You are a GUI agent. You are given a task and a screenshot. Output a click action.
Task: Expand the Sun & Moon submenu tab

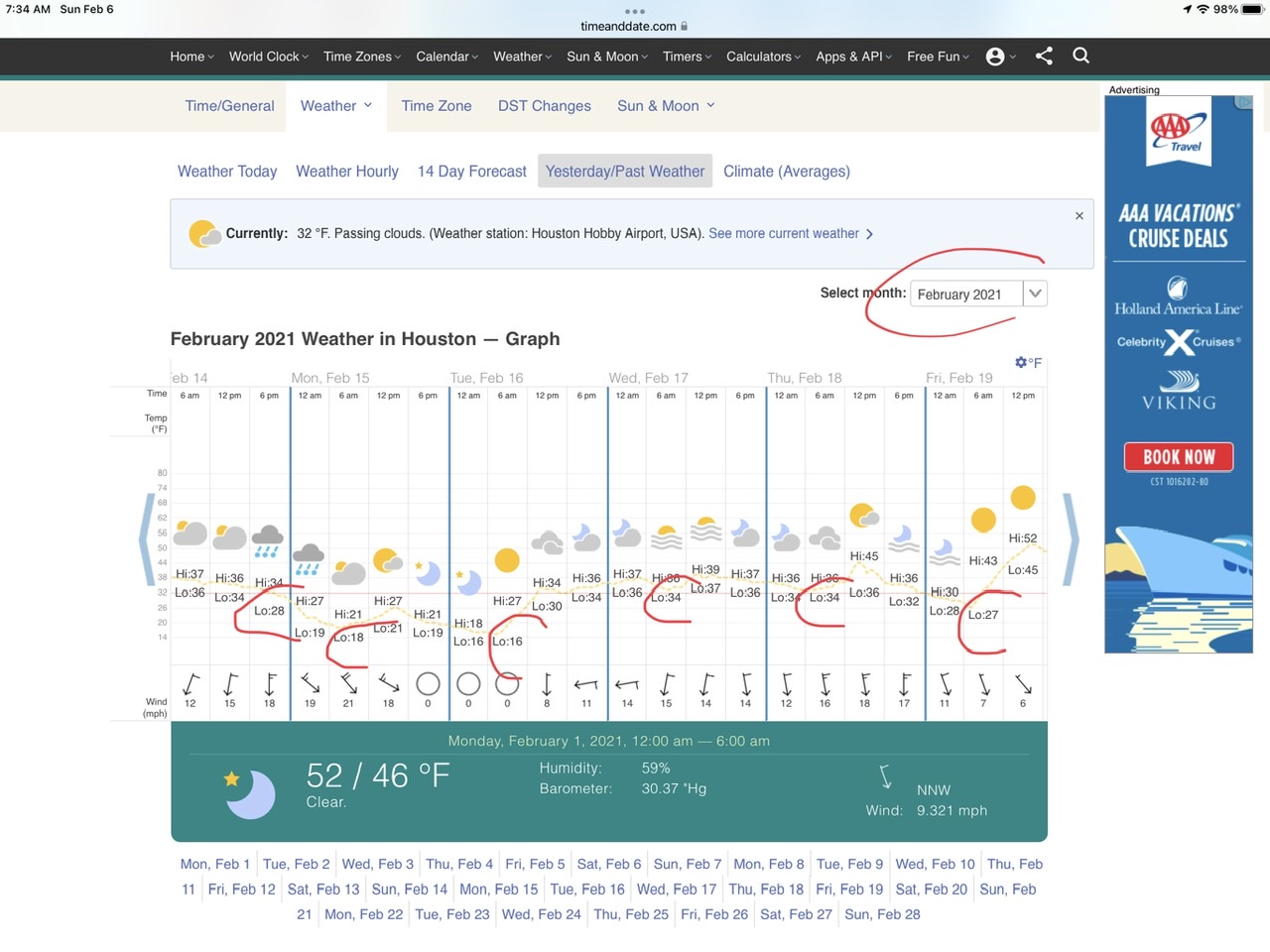point(666,106)
